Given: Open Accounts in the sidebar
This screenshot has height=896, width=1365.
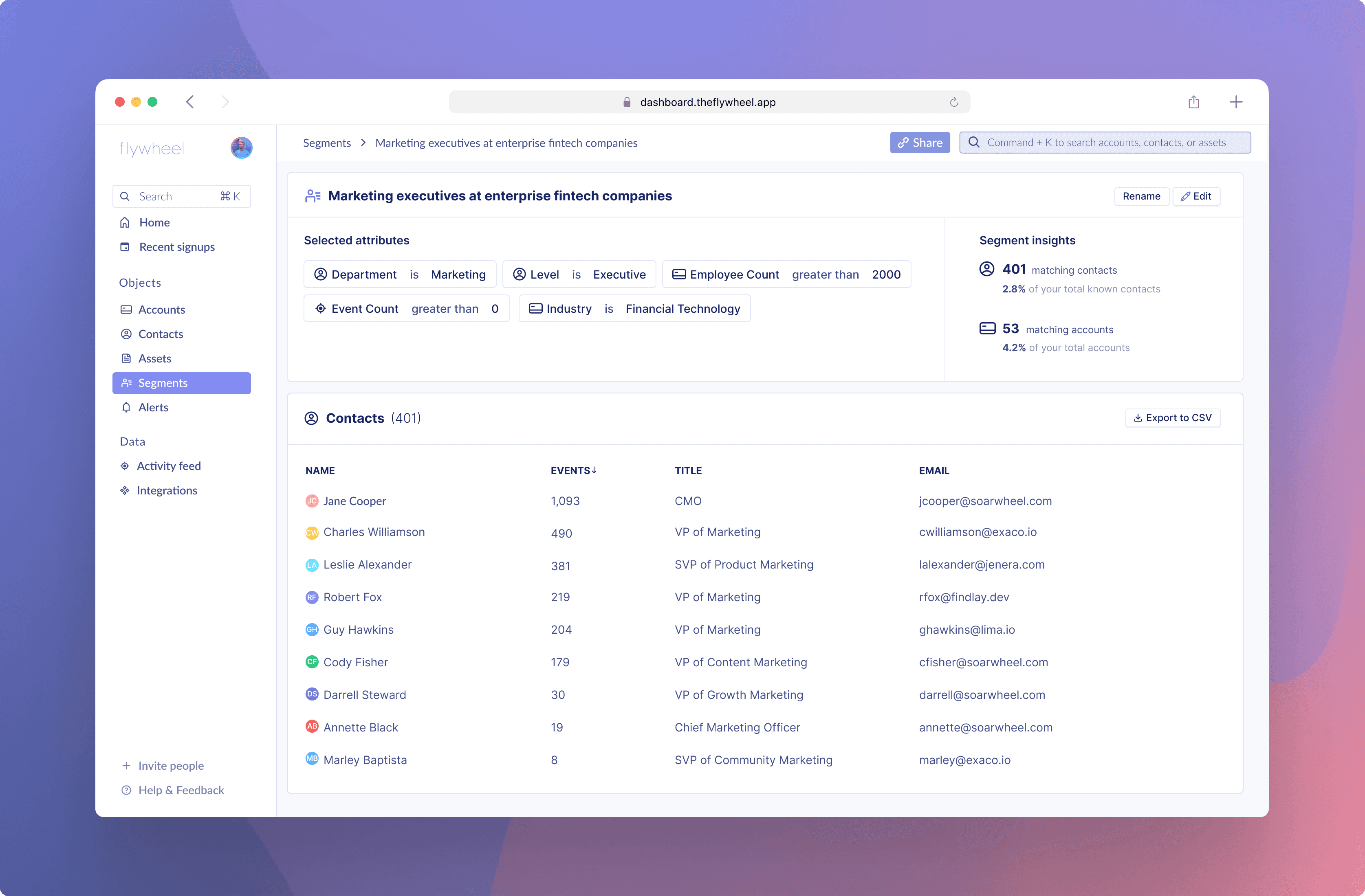Looking at the screenshot, I should (161, 310).
